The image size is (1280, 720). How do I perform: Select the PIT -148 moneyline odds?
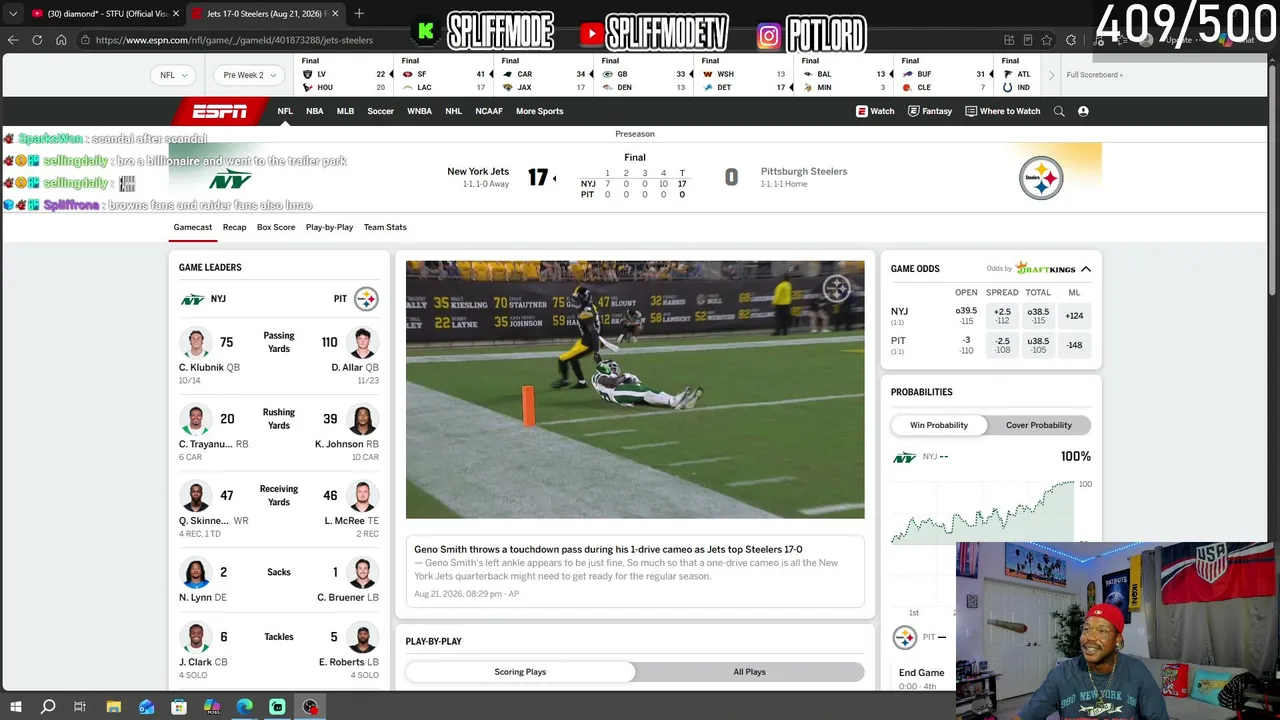pos(1074,345)
